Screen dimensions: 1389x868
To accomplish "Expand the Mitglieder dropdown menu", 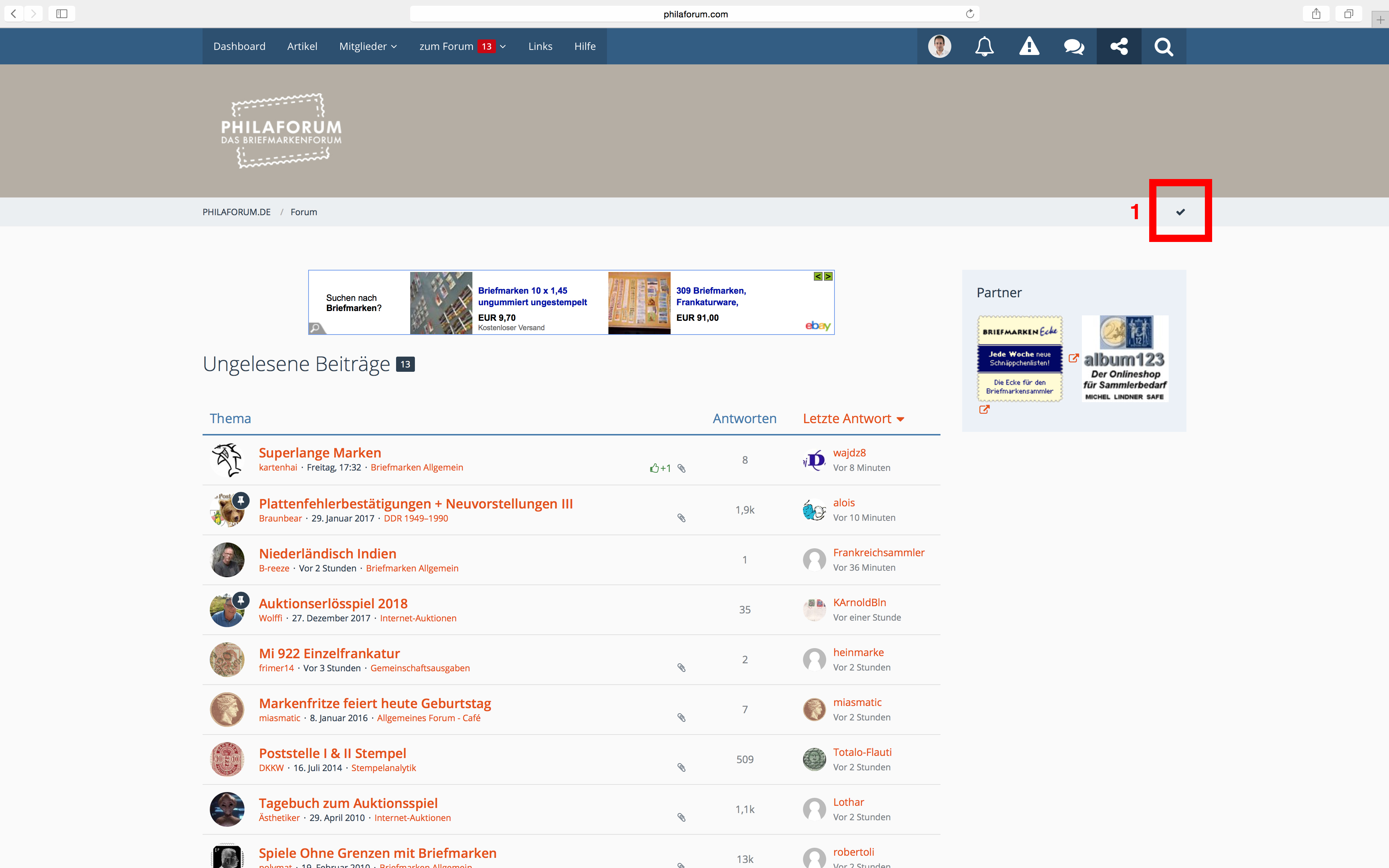I will (368, 47).
